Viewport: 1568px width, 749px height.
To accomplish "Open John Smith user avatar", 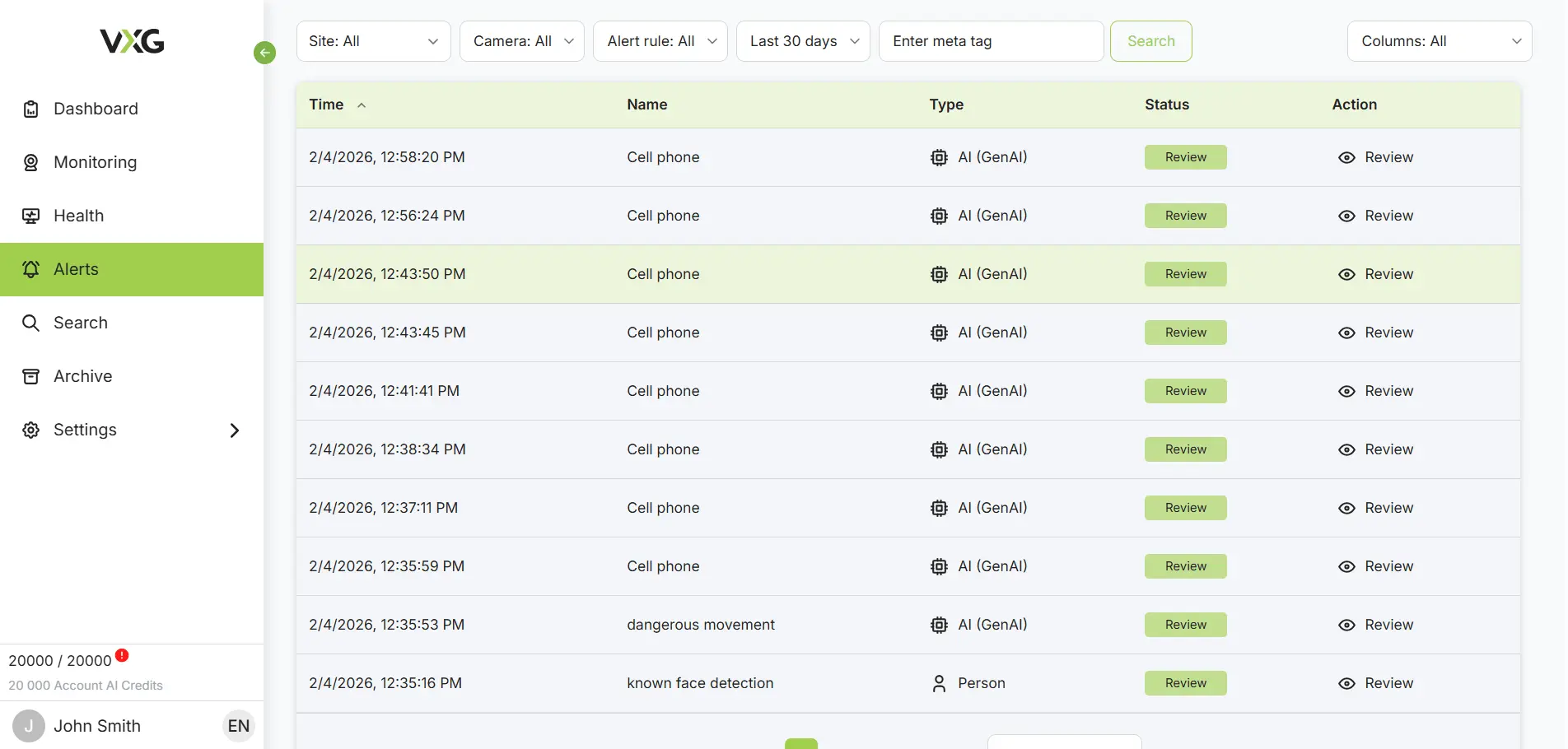I will click(x=29, y=726).
